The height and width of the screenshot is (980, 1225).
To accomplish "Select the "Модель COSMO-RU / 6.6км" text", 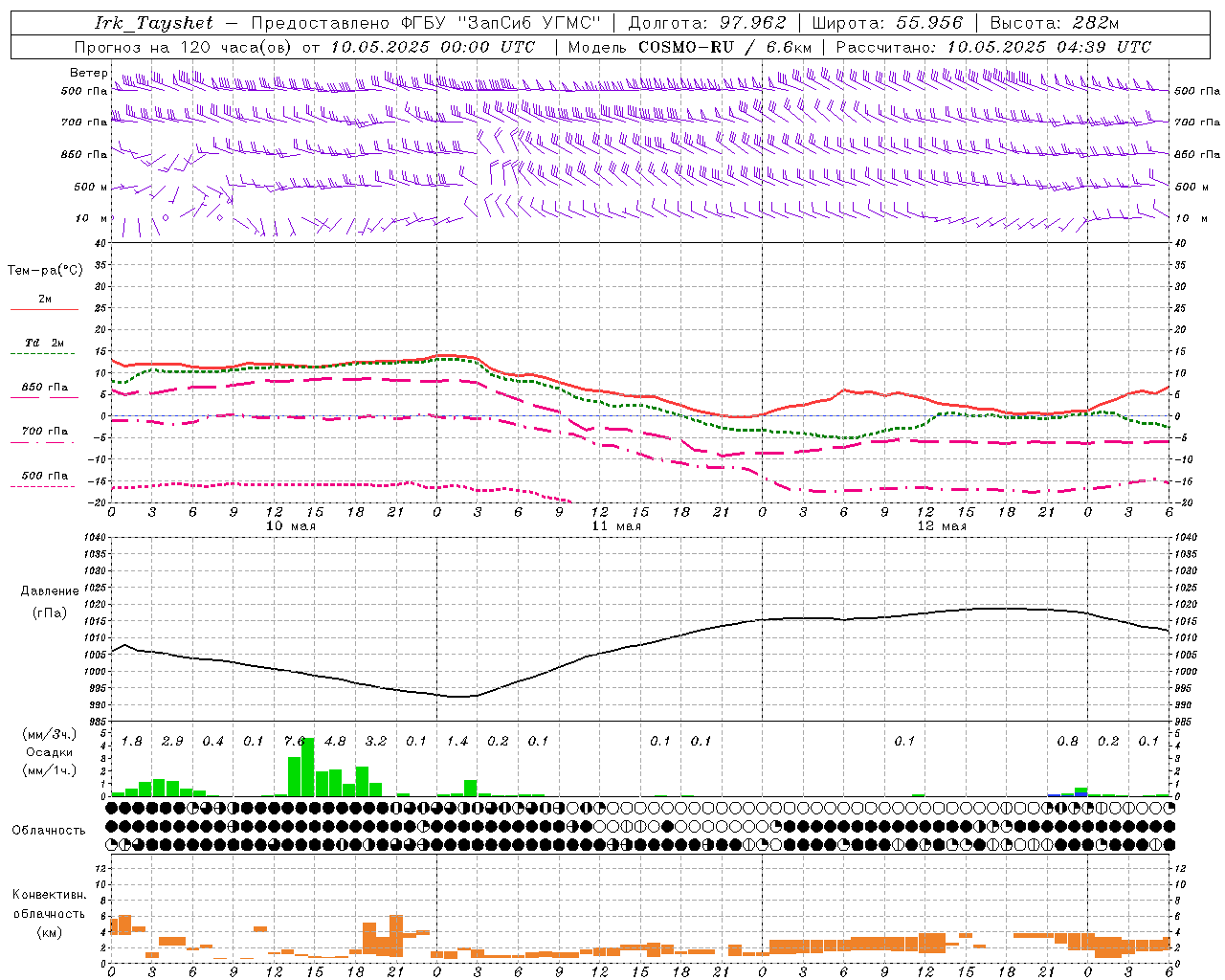I will (690, 47).
